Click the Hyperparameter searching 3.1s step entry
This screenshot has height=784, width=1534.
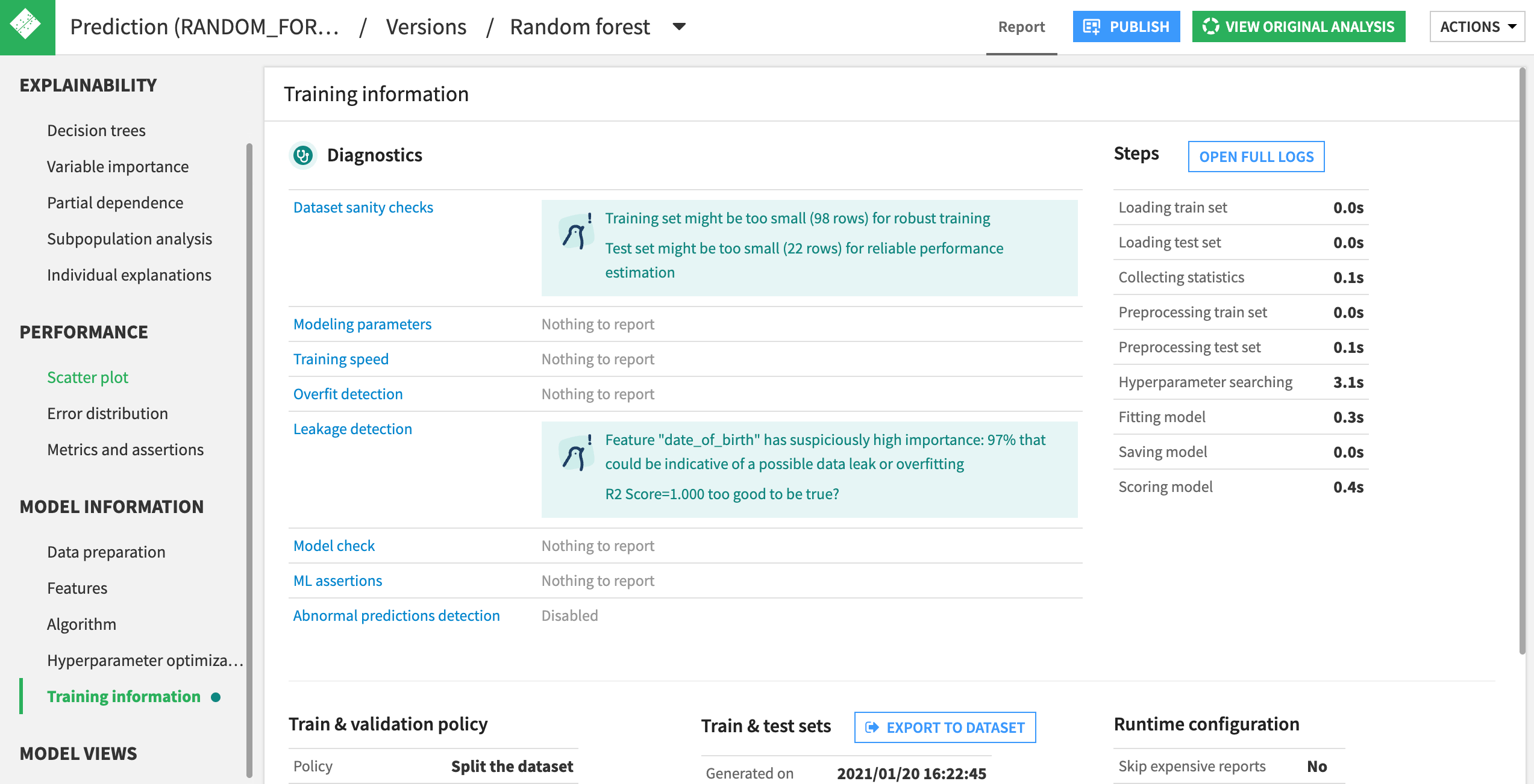(1241, 382)
